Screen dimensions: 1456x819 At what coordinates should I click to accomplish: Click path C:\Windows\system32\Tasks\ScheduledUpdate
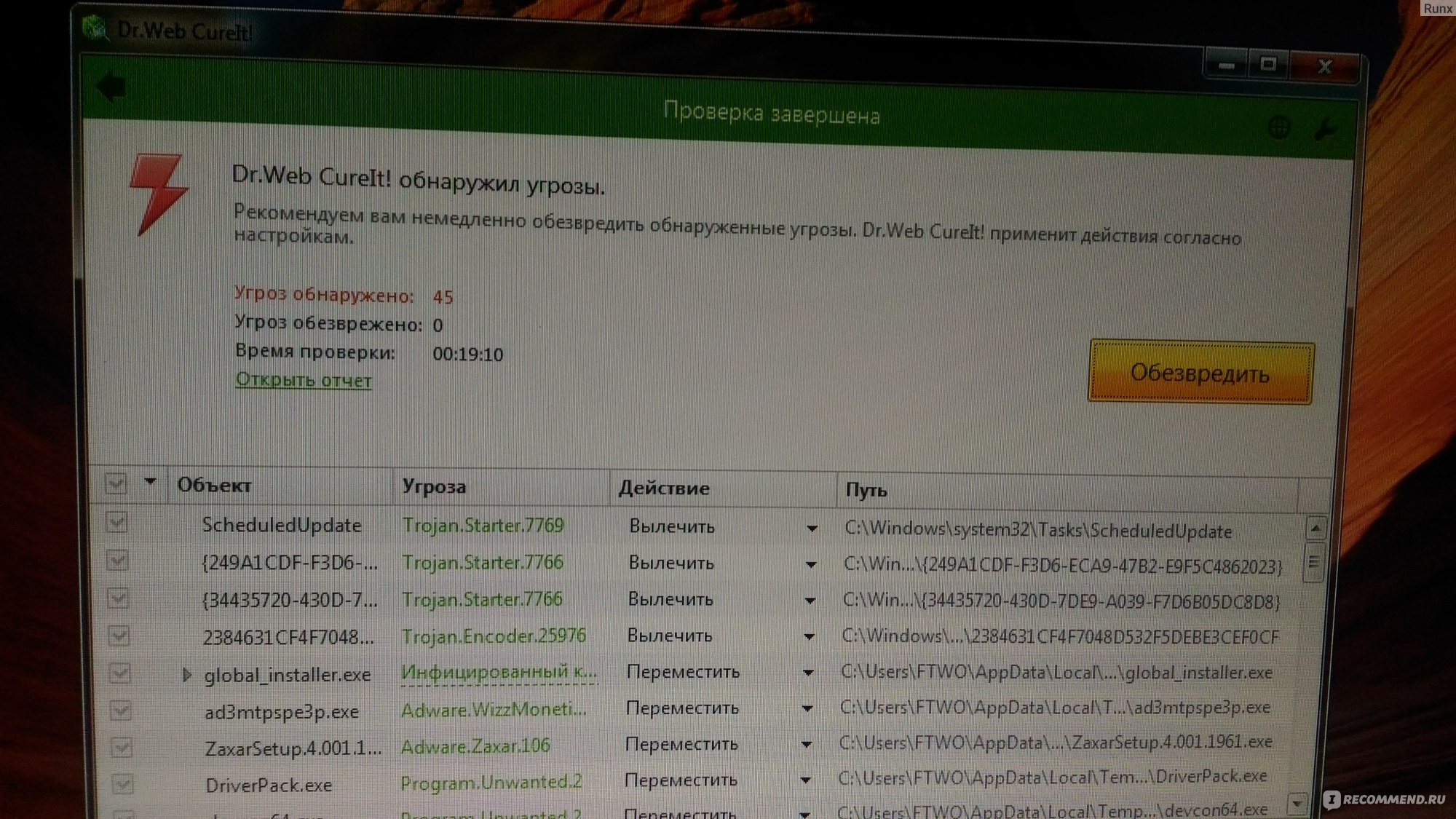[x=1038, y=530]
